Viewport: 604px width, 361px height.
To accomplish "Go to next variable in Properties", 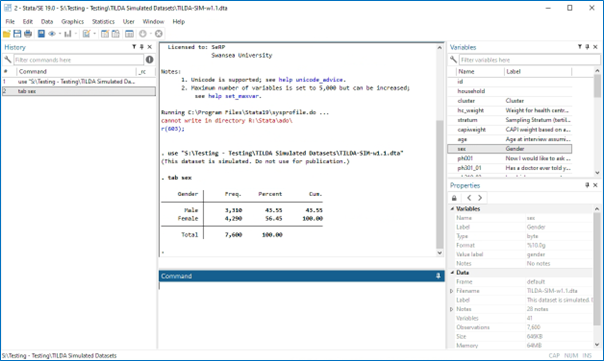I will [480, 198].
